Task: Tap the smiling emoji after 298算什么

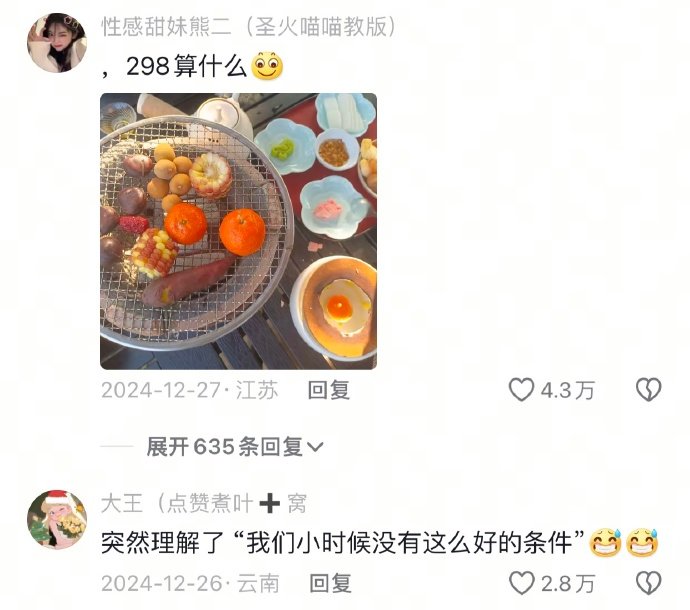Action: point(267,66)
